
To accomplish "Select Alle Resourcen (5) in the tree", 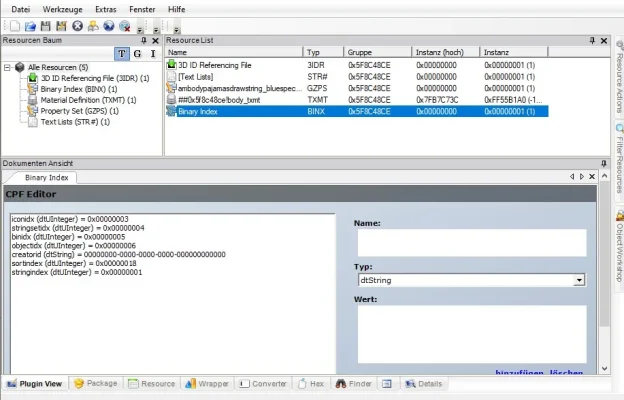I will 58,68.
